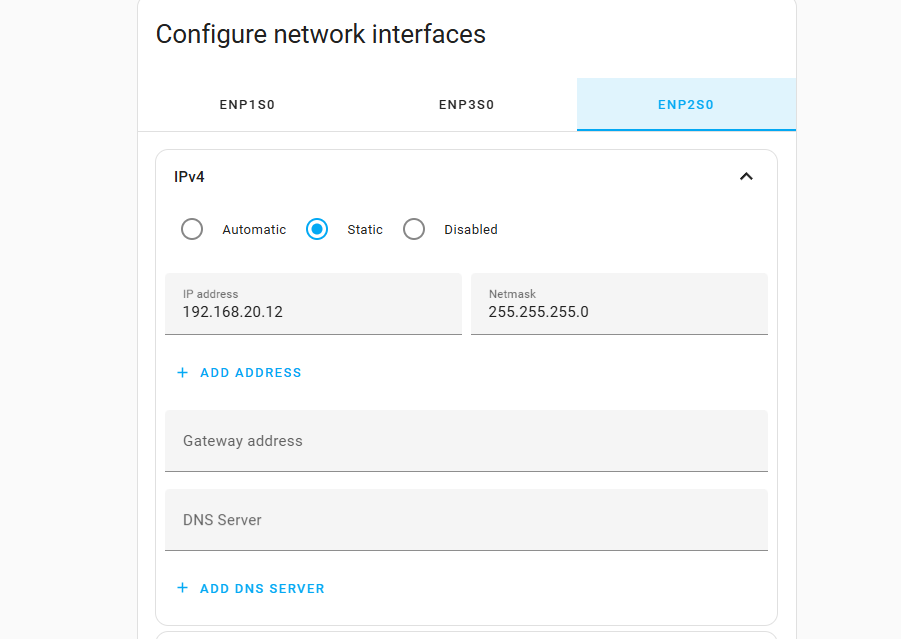Screen dimensions: 901x639
Task: Click the plus icon beside Add DNS Server
Action: (182, 588)
